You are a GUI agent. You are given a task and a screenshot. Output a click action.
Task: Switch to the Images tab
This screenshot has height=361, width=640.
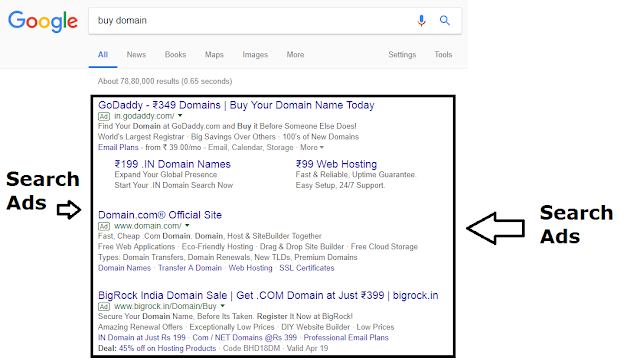(255, 55)
